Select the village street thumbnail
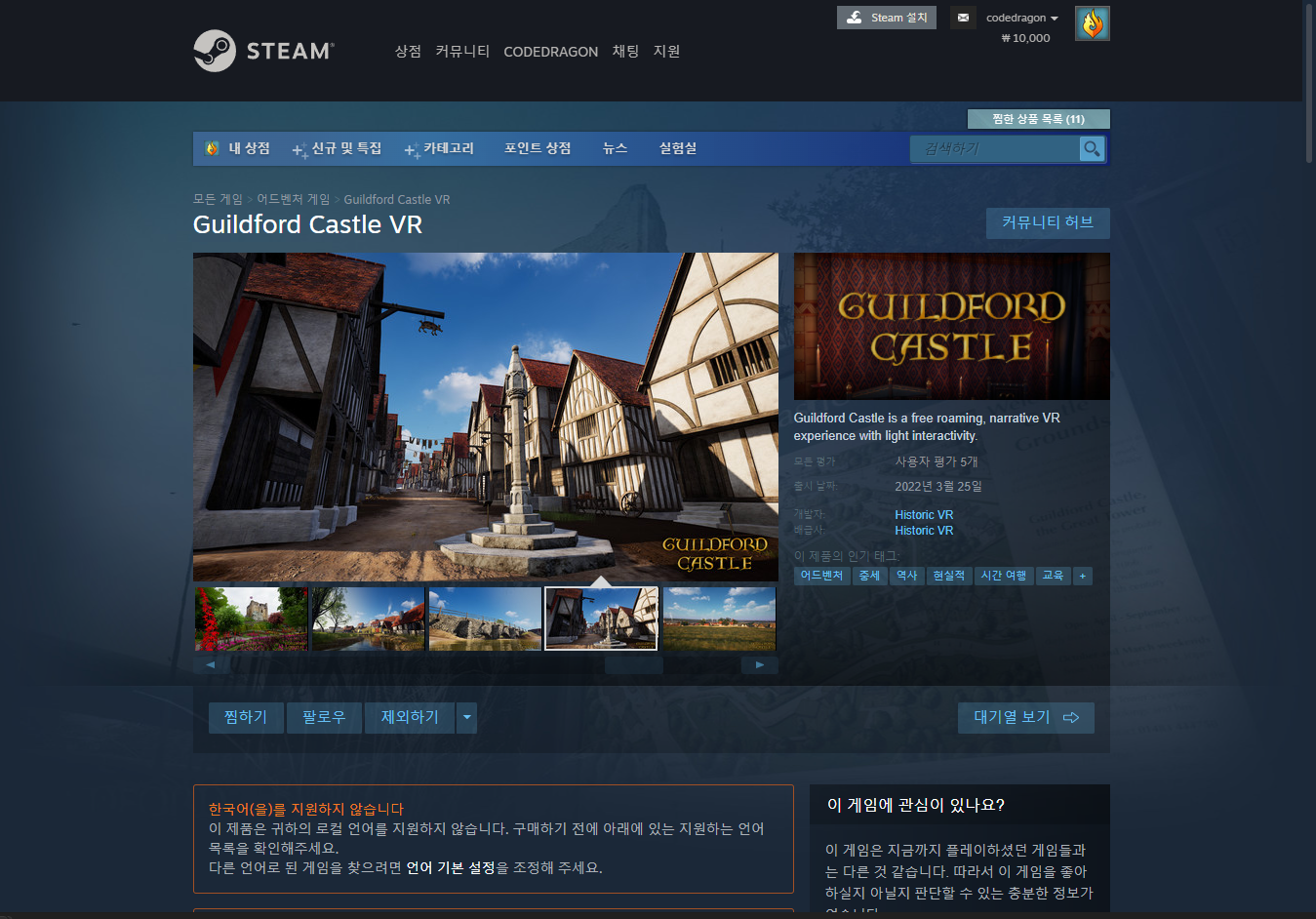This screenshot has height=919, width=1316. click(602, 619)
